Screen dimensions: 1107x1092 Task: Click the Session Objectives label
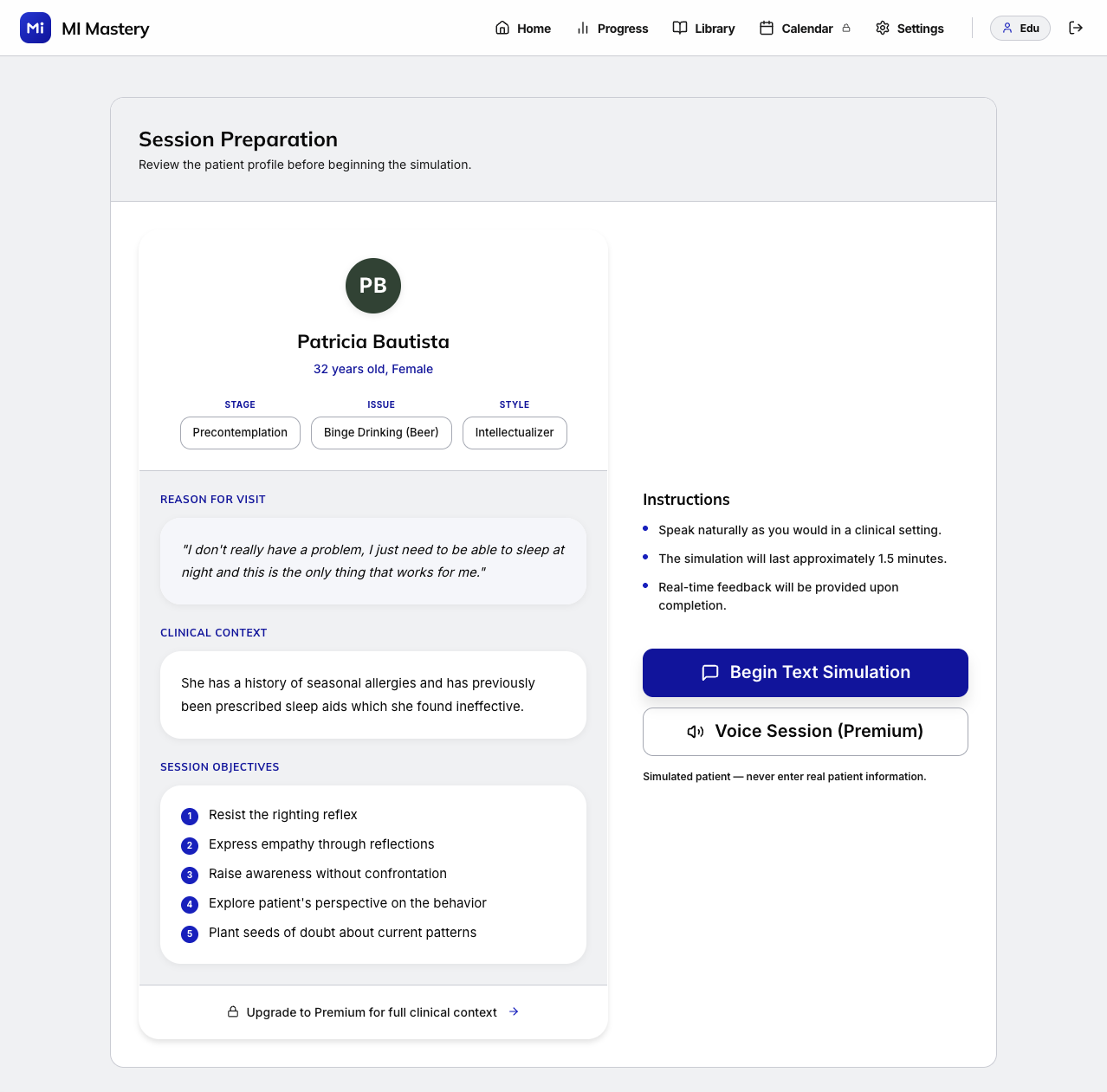pos(220,767)
